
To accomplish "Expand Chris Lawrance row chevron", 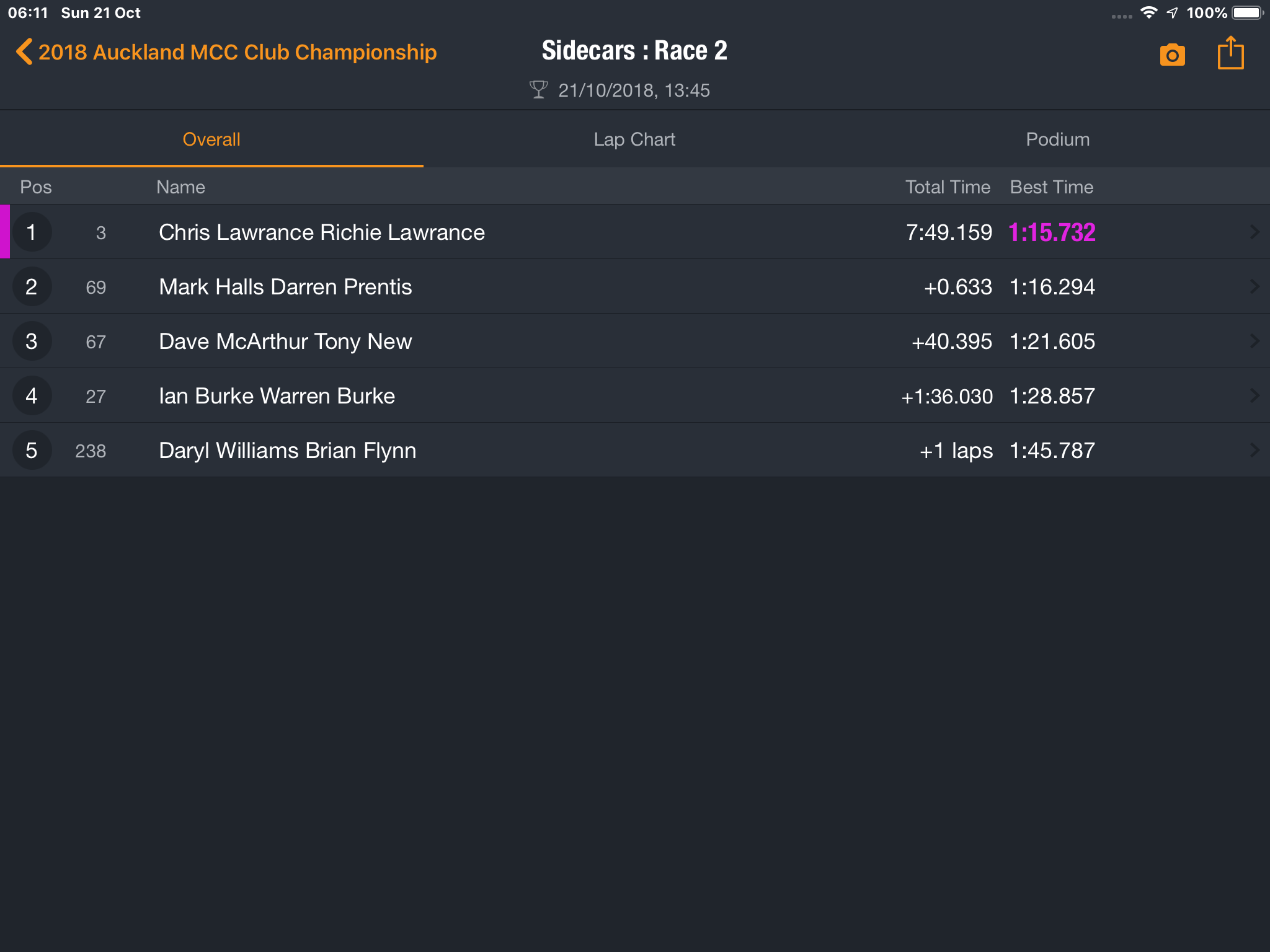I will (1254, 232).
